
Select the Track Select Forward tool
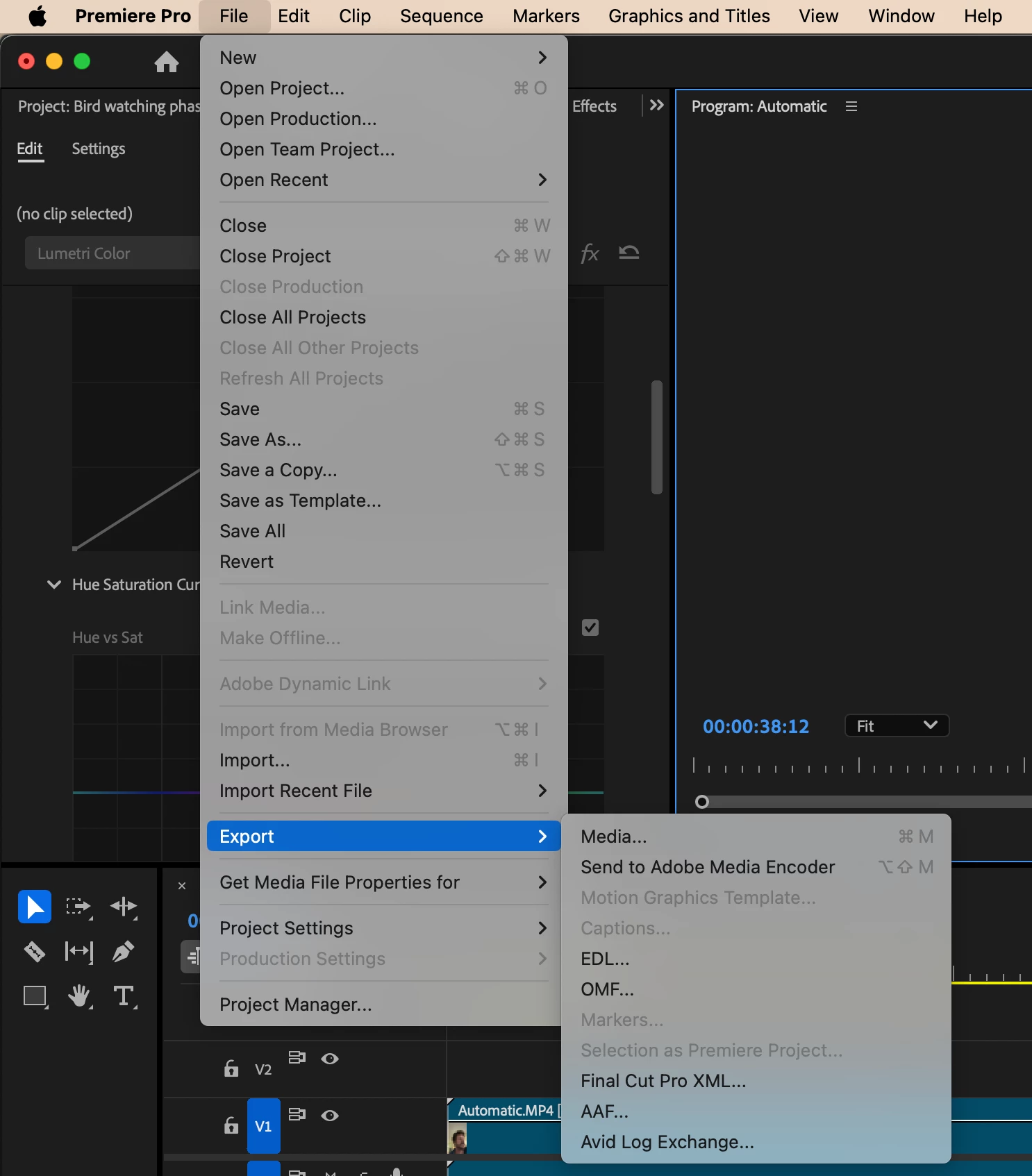(78, 907)
